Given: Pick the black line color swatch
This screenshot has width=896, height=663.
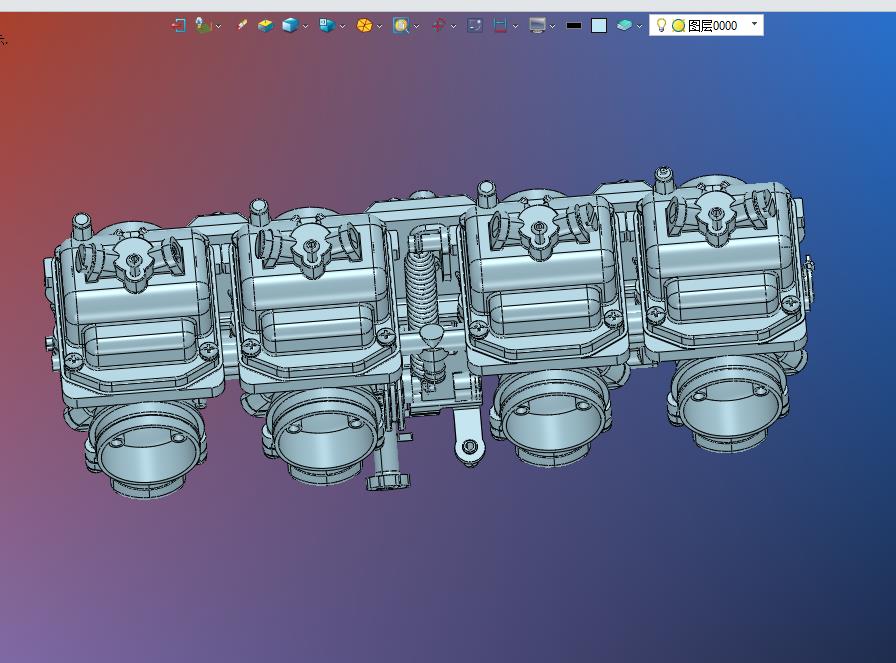Looking at the screenshot, I should point(574,25).
